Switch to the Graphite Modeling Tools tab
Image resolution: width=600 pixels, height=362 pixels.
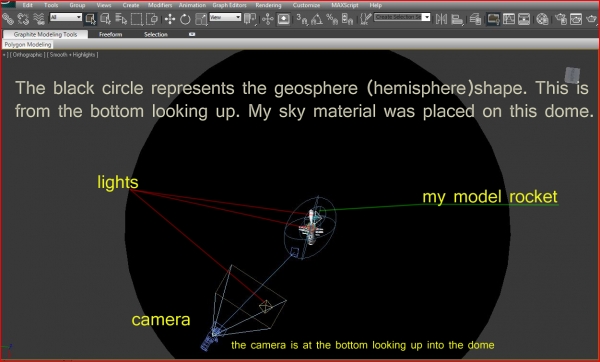tap(45, 34)
